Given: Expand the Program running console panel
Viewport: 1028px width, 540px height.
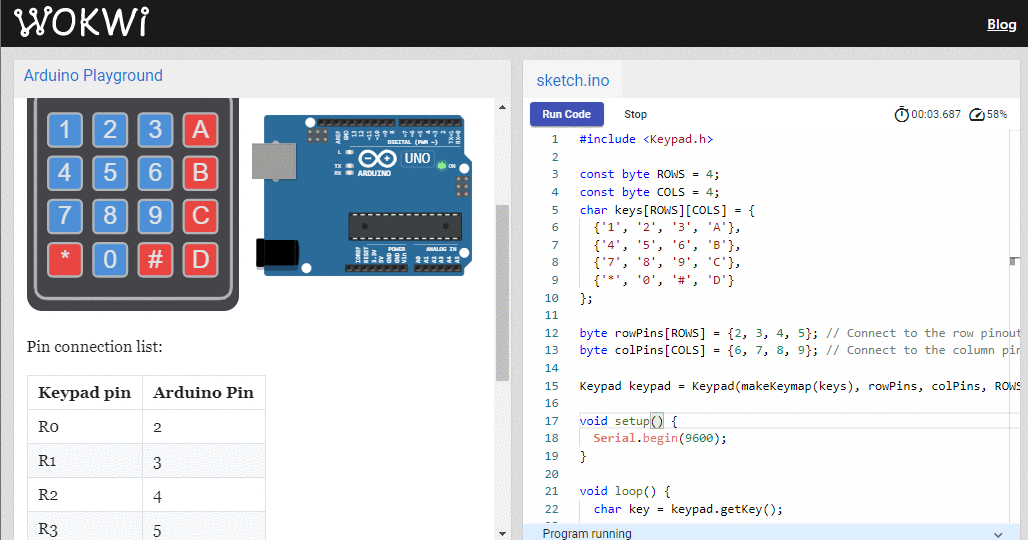Looking at the screenshot, I should pos(997,534).
